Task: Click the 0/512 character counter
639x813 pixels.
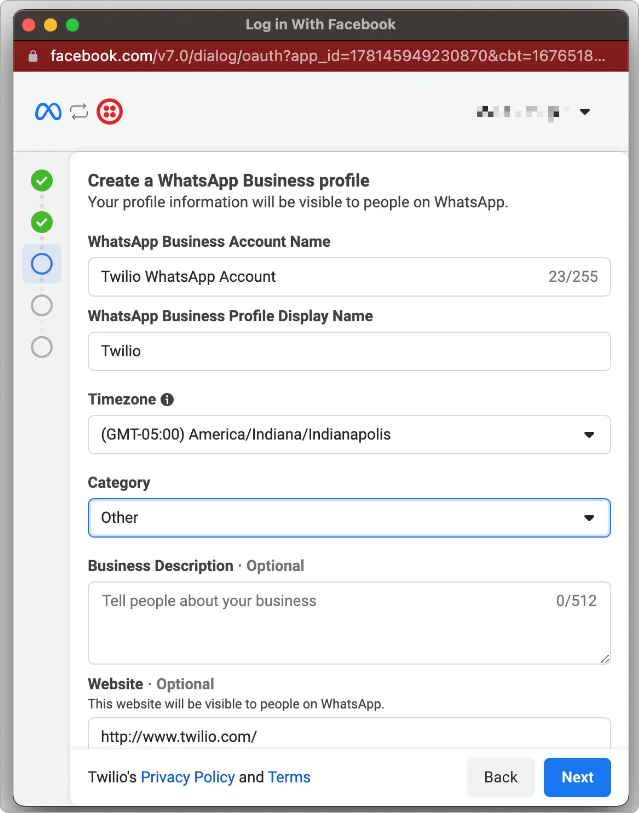Action: (576, 601)
